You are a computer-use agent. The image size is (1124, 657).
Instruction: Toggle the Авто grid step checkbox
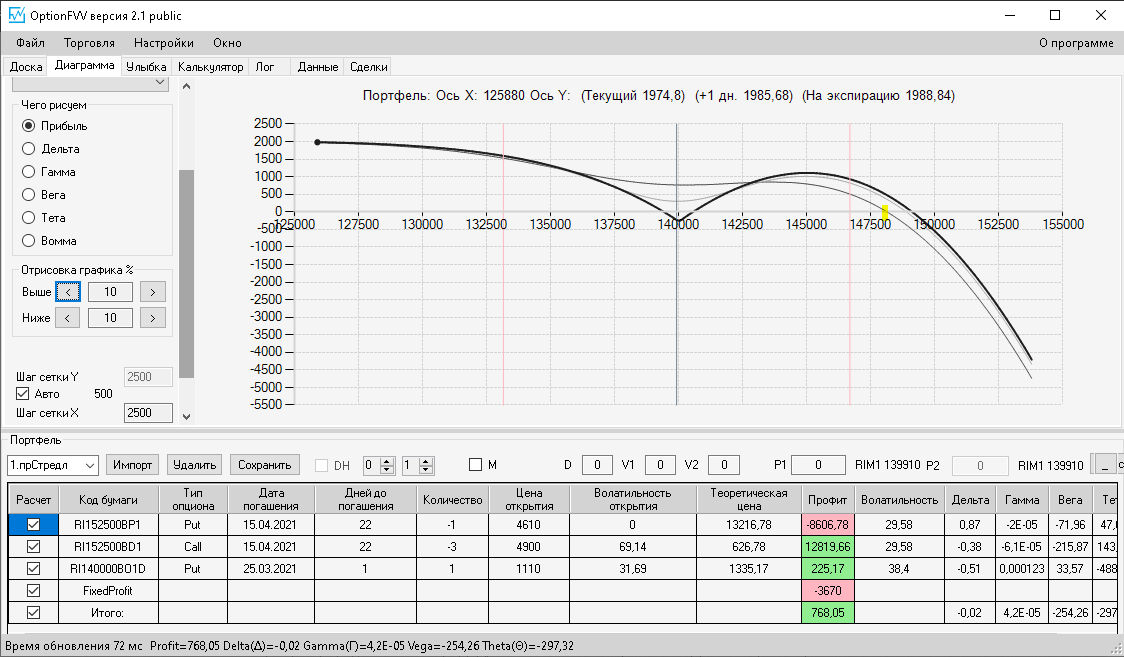[23, 393]
